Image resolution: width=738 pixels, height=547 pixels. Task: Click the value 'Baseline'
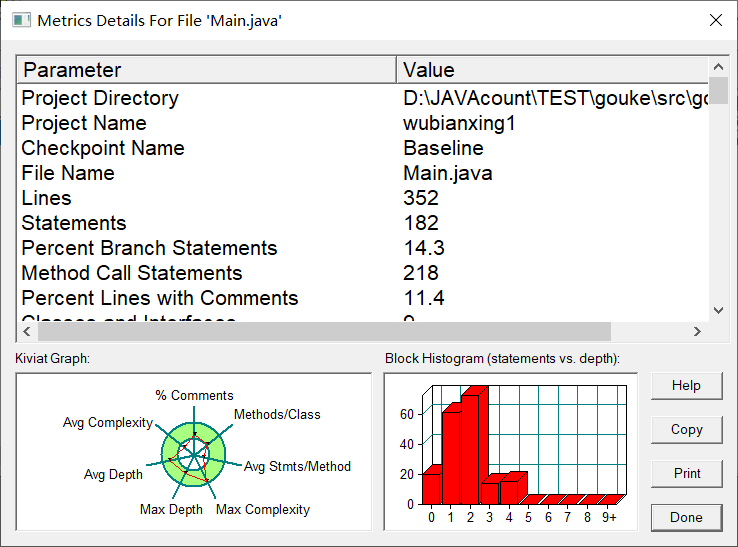click(443, 148)
